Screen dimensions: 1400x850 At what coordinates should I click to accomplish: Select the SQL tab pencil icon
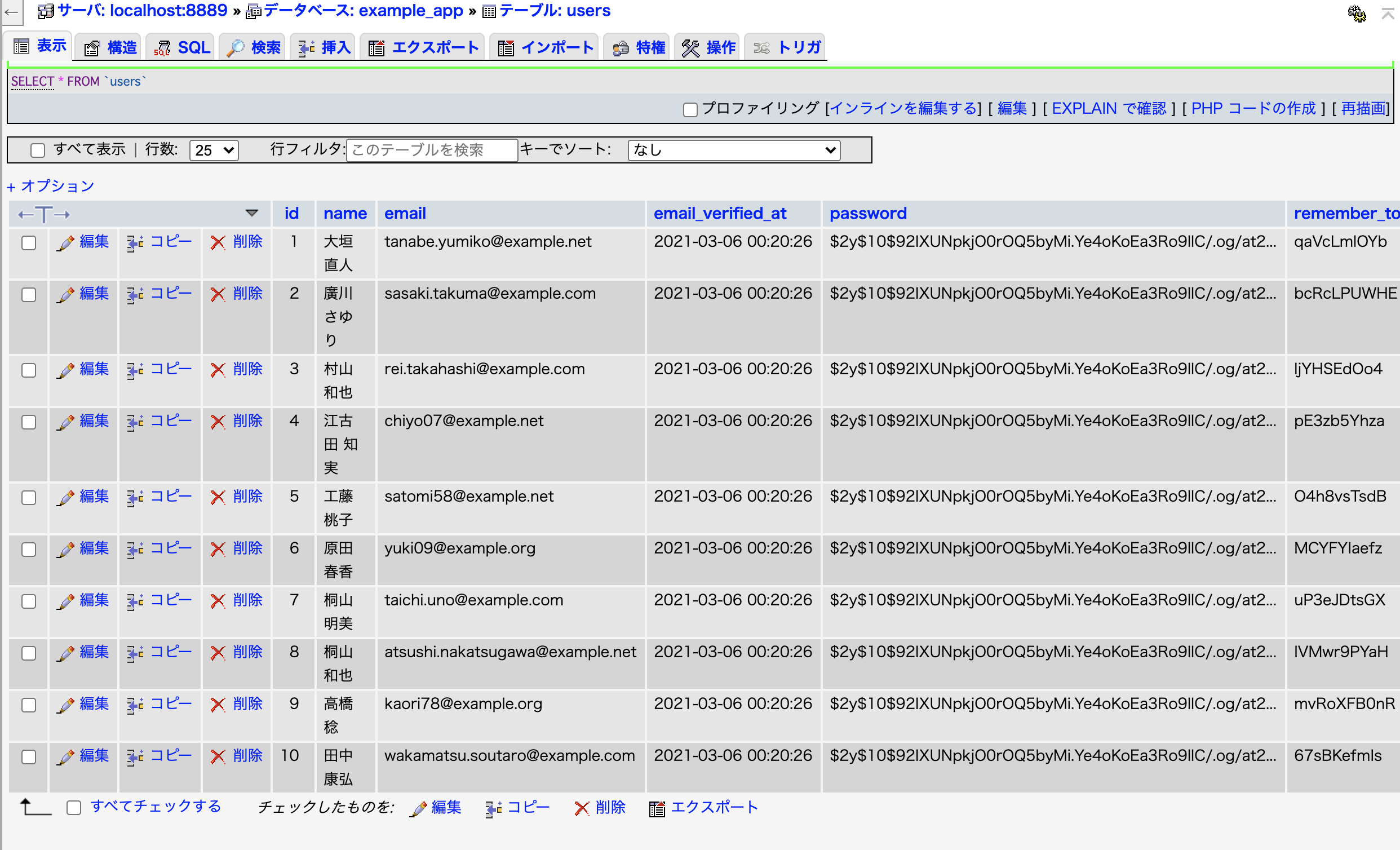(x=162, y=47)
